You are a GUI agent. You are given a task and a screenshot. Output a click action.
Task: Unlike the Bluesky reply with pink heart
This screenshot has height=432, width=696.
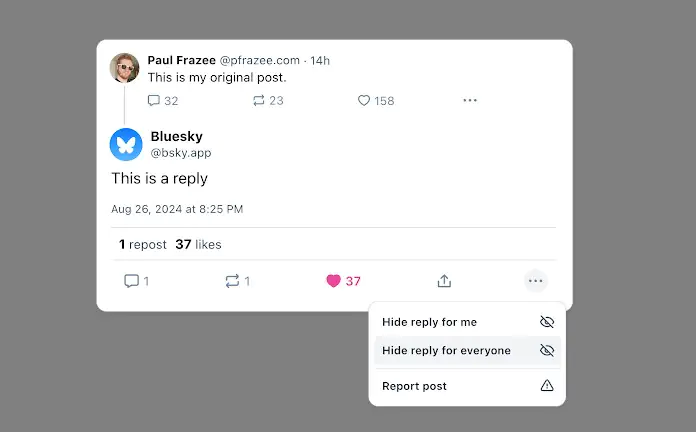click(333, 281)
